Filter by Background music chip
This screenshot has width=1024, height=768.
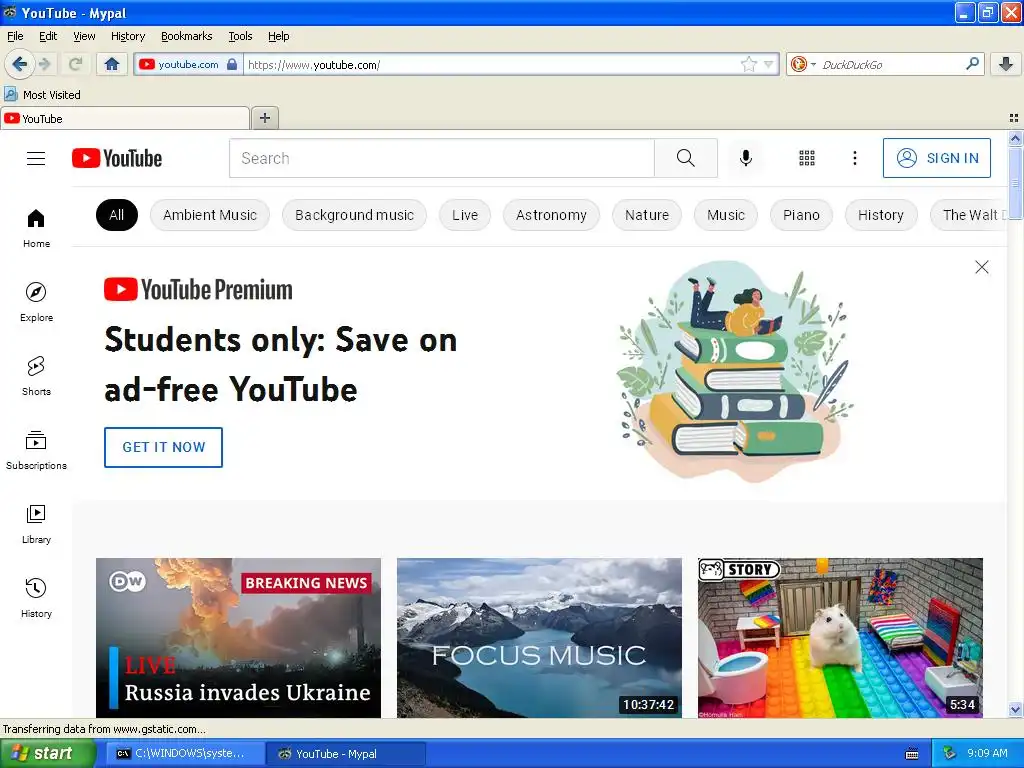pos(354,215)
